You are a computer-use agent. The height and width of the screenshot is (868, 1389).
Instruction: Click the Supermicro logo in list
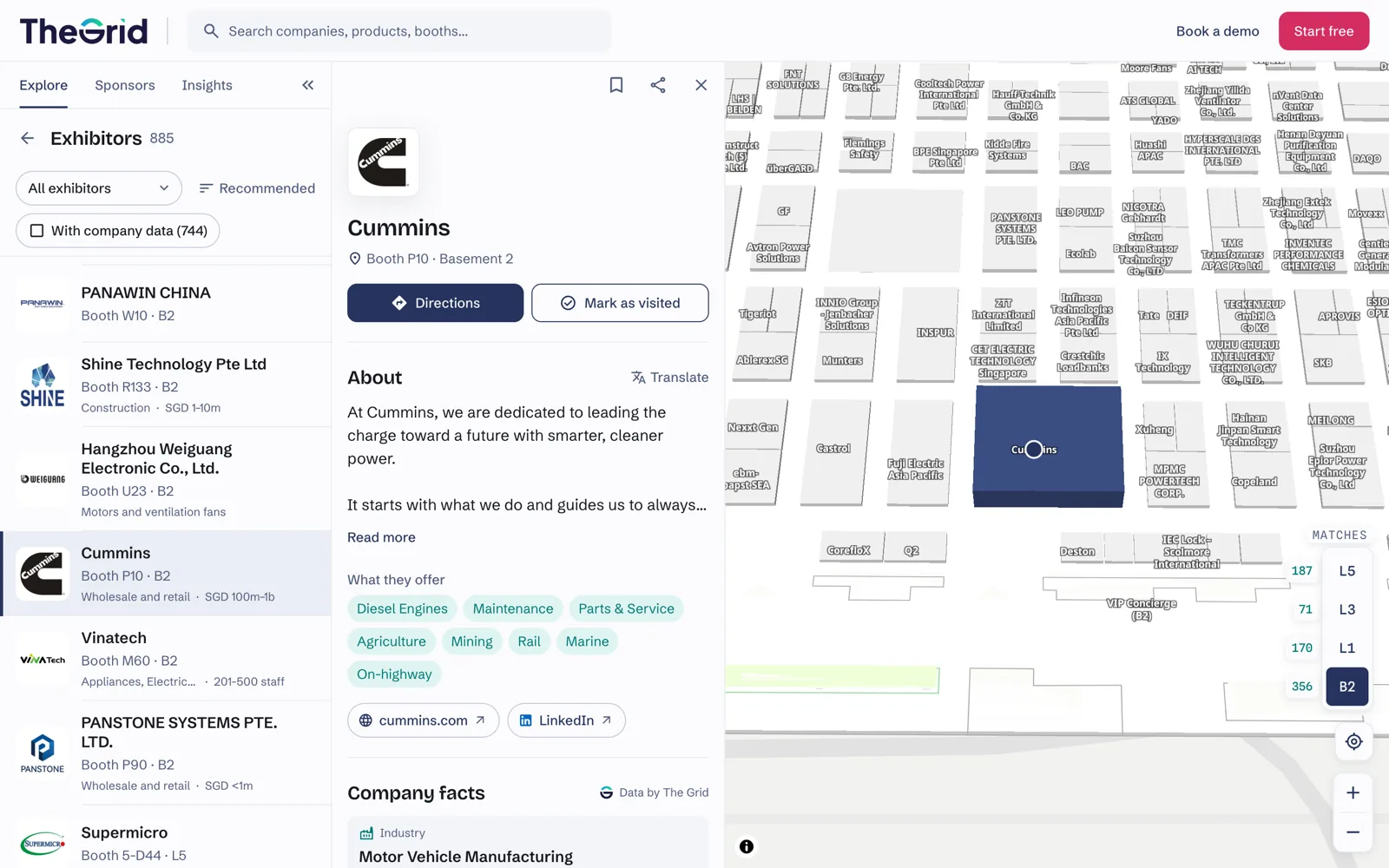coord(43,843)
